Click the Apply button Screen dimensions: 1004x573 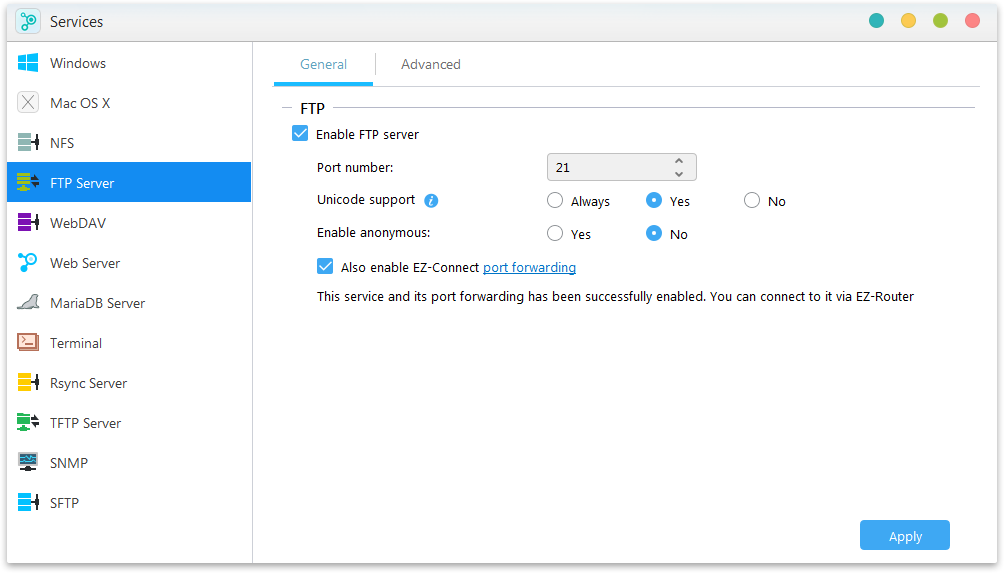[905, 535]
